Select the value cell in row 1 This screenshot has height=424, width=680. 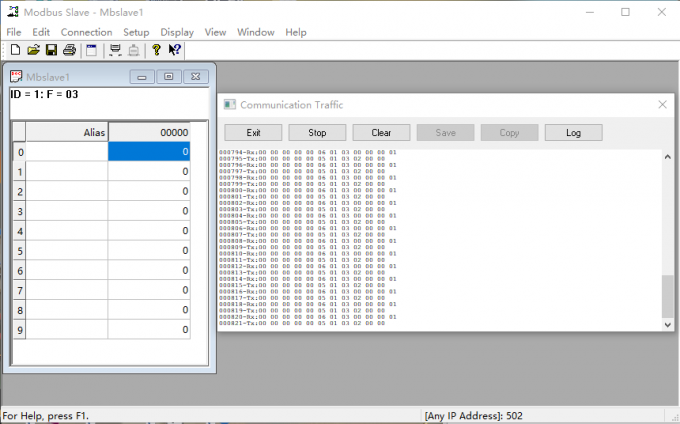tap(149, 172)
